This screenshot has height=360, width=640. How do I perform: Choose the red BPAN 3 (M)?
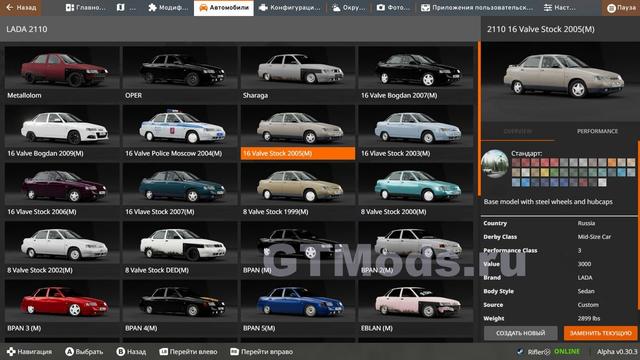[62, 307]
